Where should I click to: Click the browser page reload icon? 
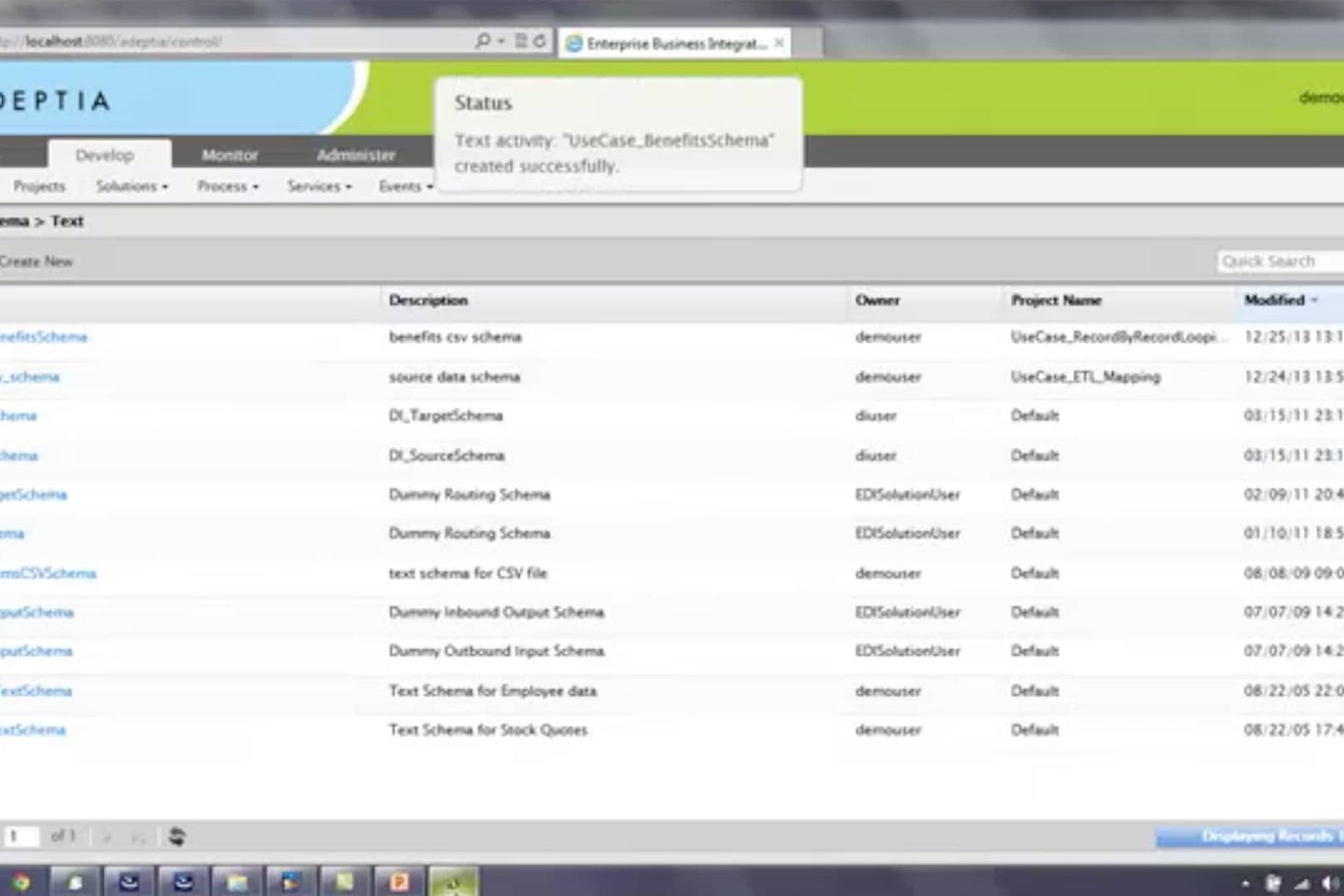pyautogui.click(x=540, y=41)
